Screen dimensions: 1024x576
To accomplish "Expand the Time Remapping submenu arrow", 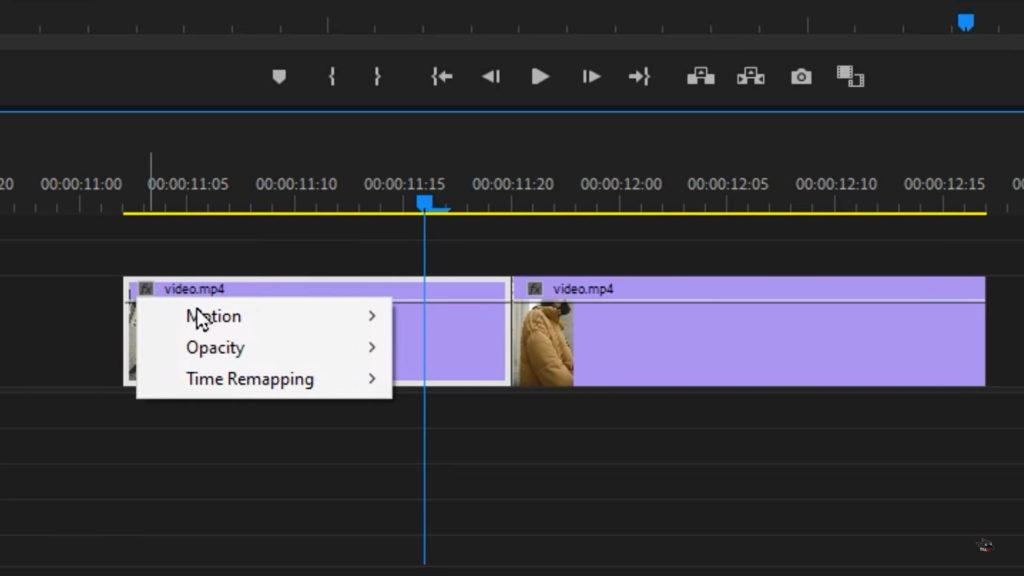I will pyautogui.click(x=372, y=379).
